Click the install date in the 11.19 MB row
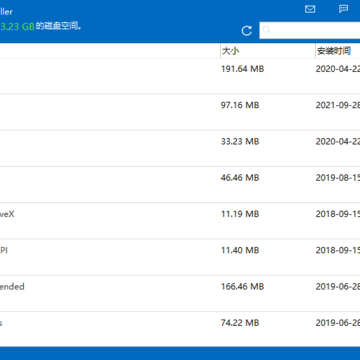 pyautogui.click(x=338, y=214)
